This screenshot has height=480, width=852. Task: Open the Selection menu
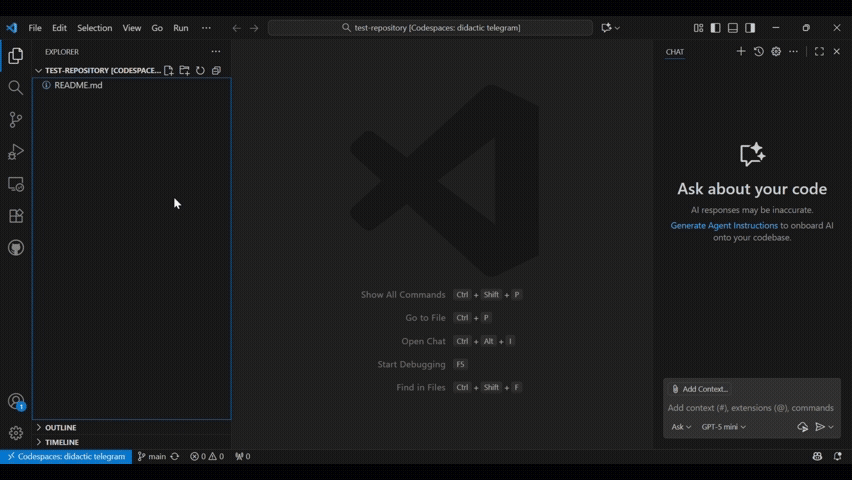pos(95,28)
